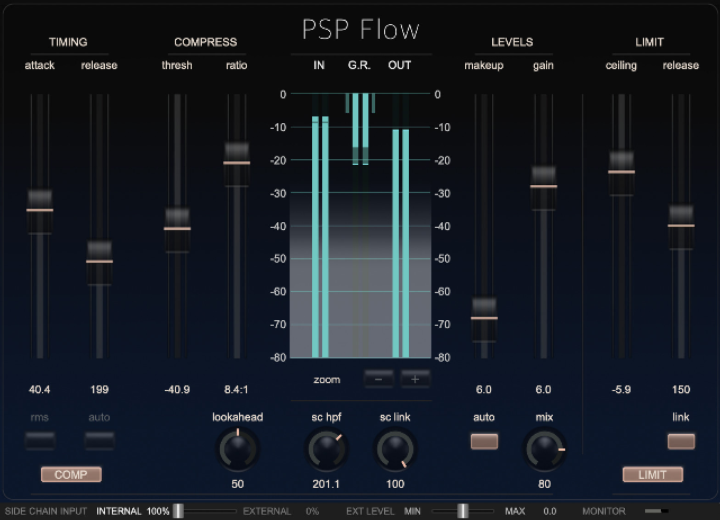This screenshot has height=520, width=720.
Task: Click the lookahead value 50
Action: click(237, 484)
